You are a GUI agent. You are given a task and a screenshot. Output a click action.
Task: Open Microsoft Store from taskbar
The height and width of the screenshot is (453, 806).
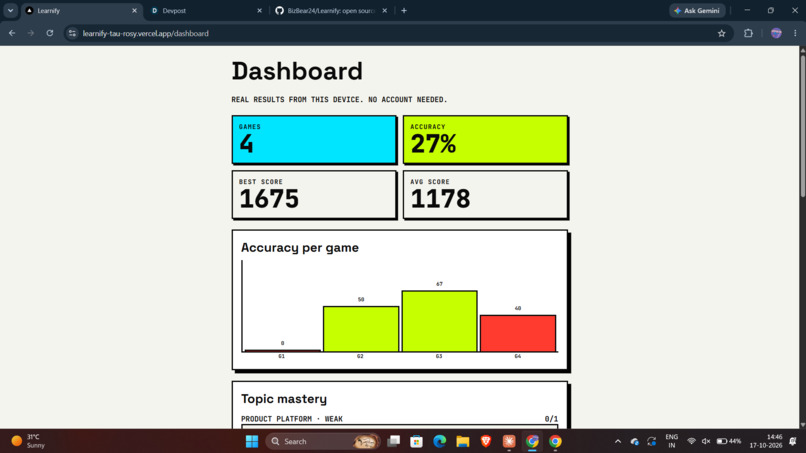416,441
